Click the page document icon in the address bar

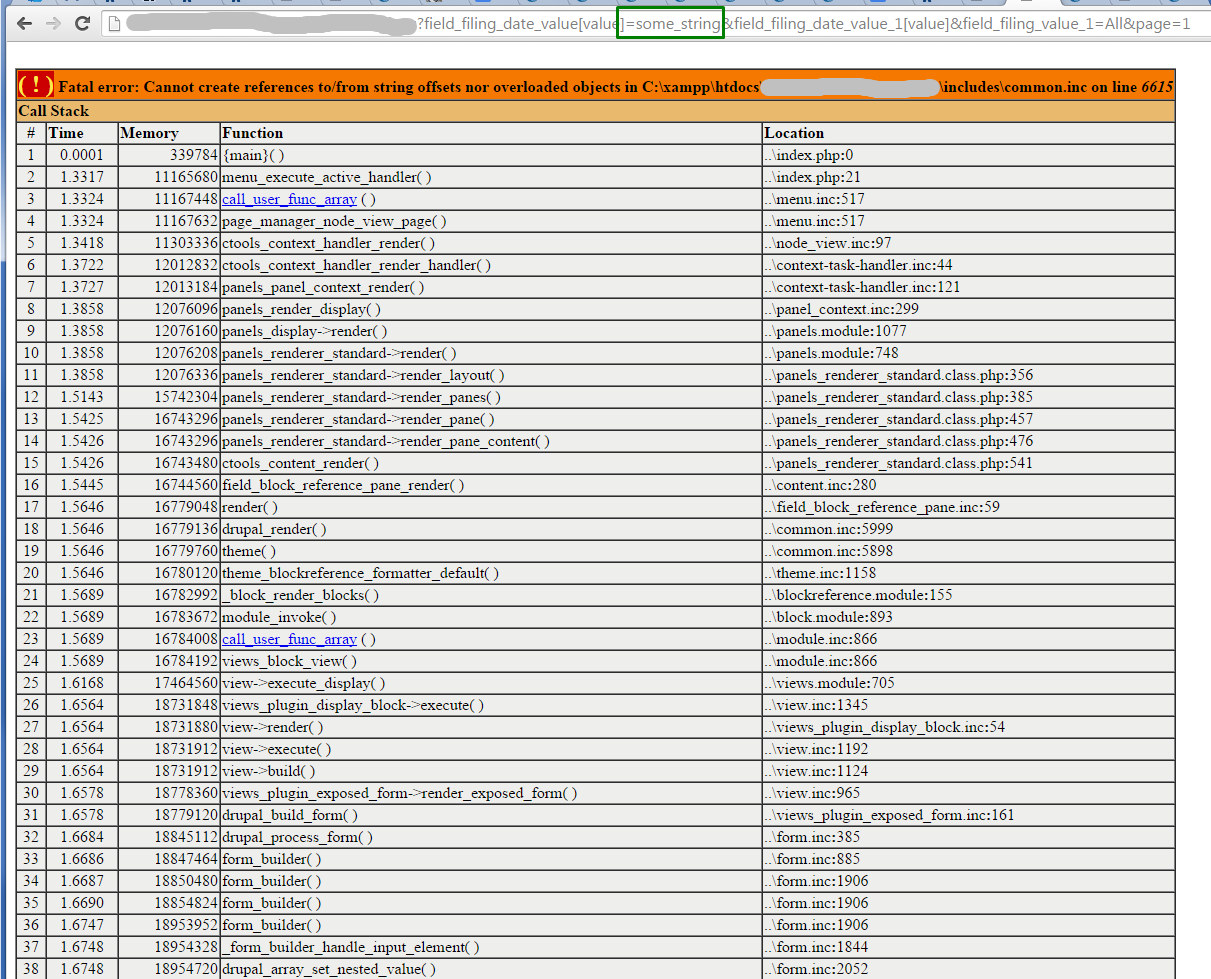click(113, 23)
